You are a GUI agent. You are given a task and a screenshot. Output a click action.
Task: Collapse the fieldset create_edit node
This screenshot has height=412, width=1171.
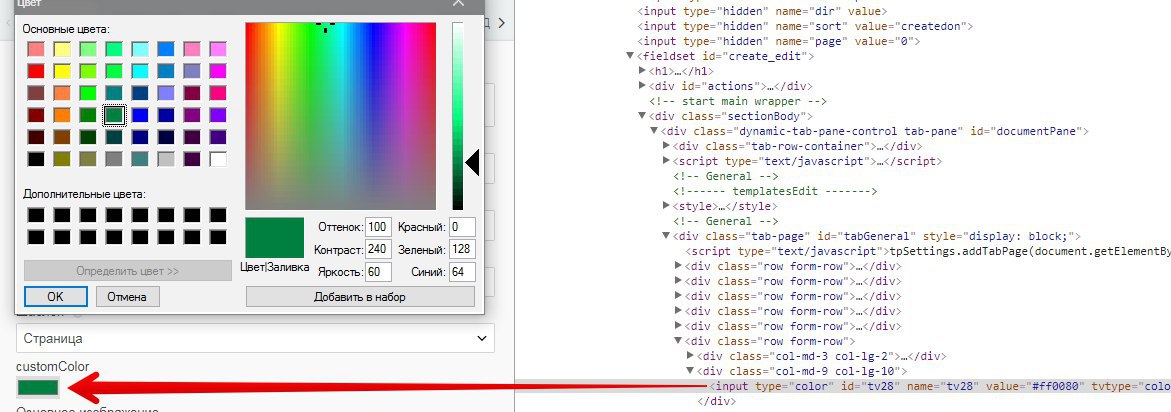[x=630, y=56]
